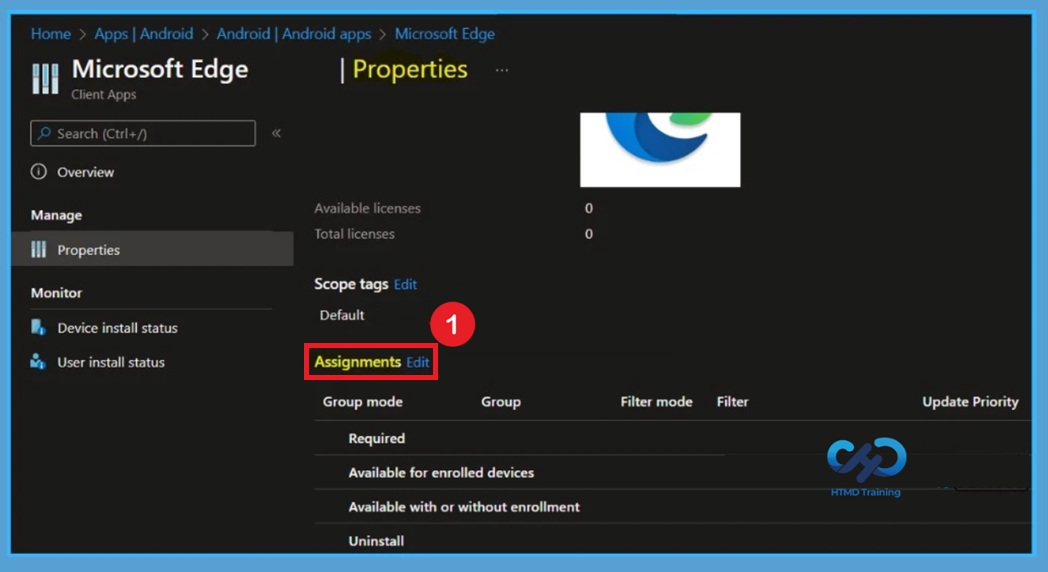This screenshot has height=572, width=1048.
Task: Click the magnifier icon in search box
Action: click(x=44, y=134)
